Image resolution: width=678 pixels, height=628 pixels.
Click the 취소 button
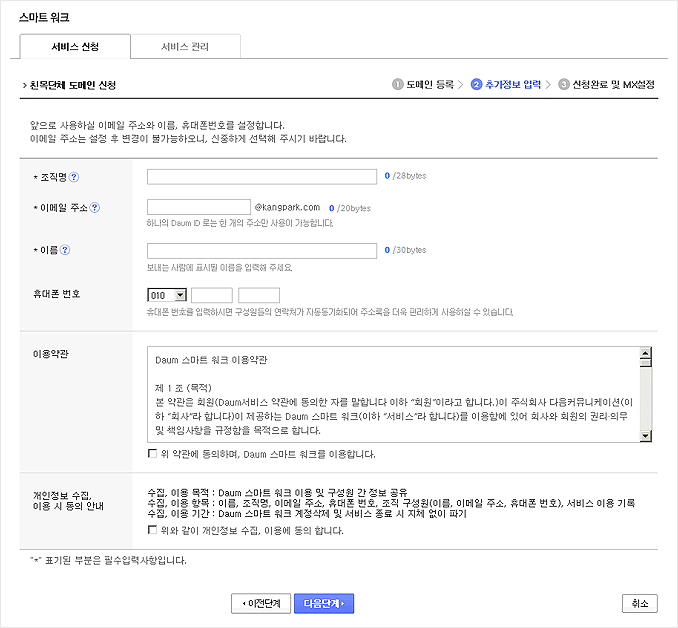(x=640, y=603)
